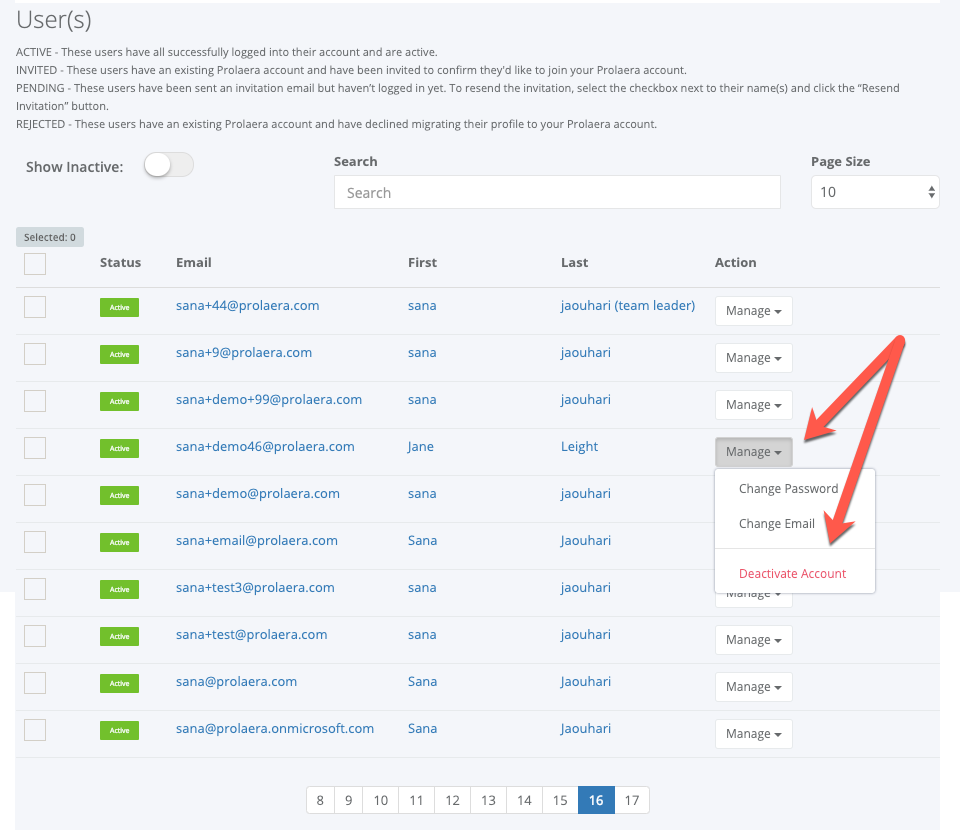The image size is (960, 830).
Task: Click the Status column header
Action: 120,263
